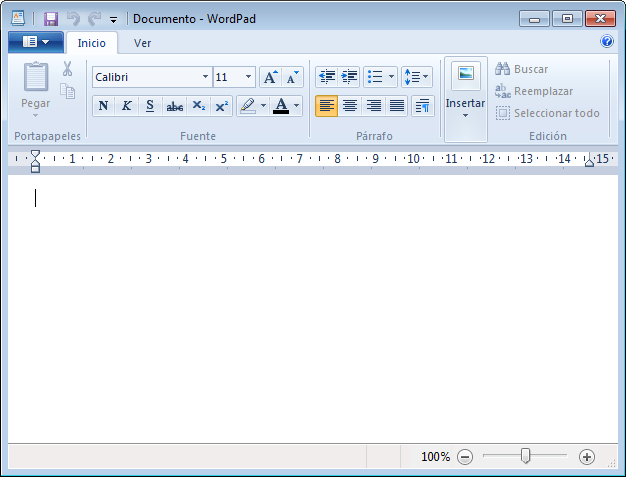This screenshot has width=626, height=477.
Task: Toggle Bold (N) formatting
Action: [103, 106]
